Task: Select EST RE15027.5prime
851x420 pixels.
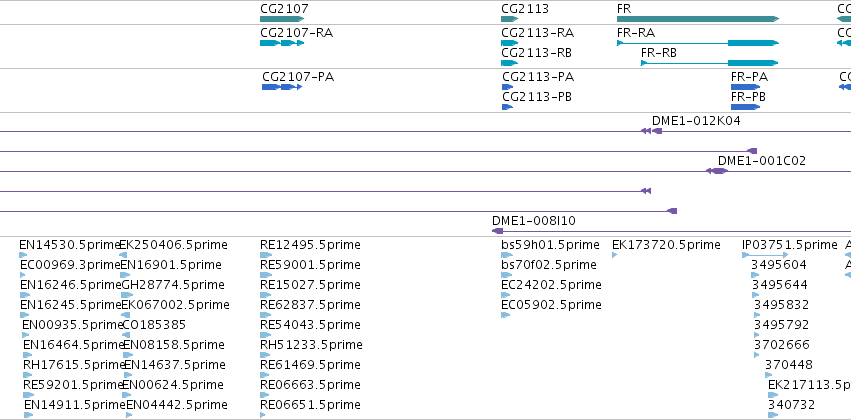Action: tap(310, 285)
